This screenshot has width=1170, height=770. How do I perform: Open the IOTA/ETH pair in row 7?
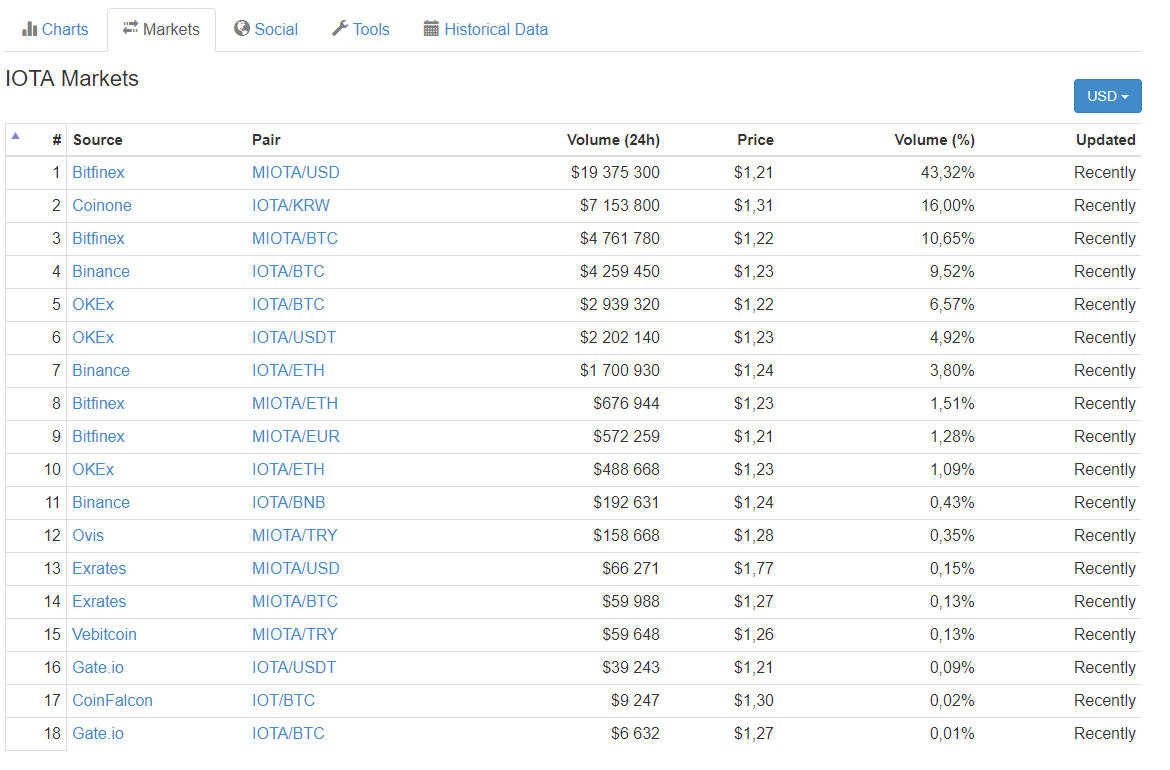(288, 371)
